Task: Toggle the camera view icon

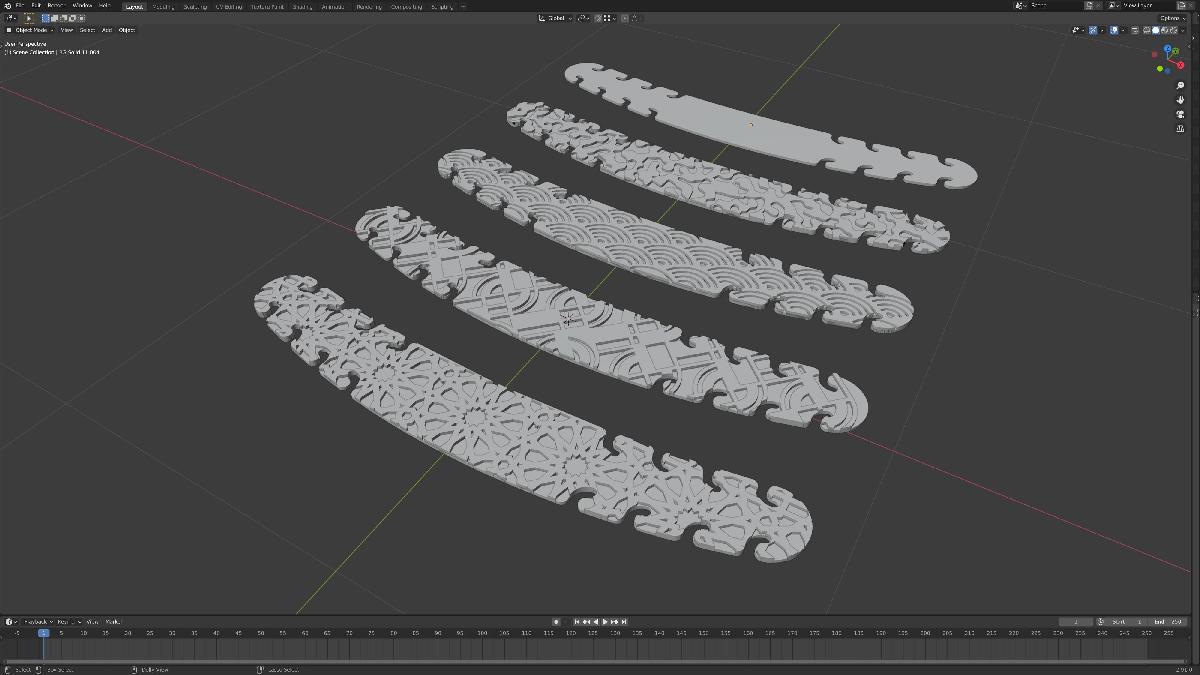Action: [1181, 114]
